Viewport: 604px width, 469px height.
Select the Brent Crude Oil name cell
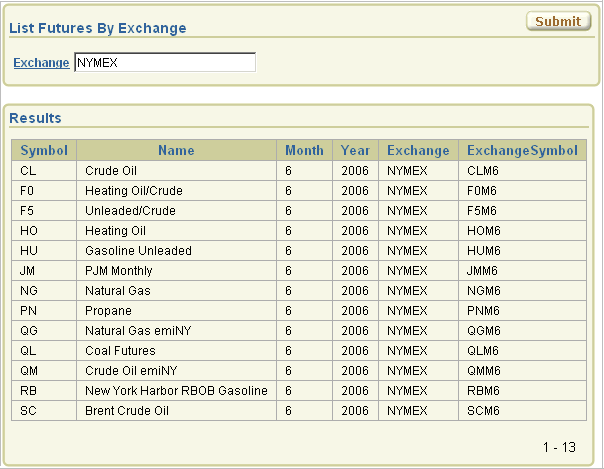pos(176,411)
